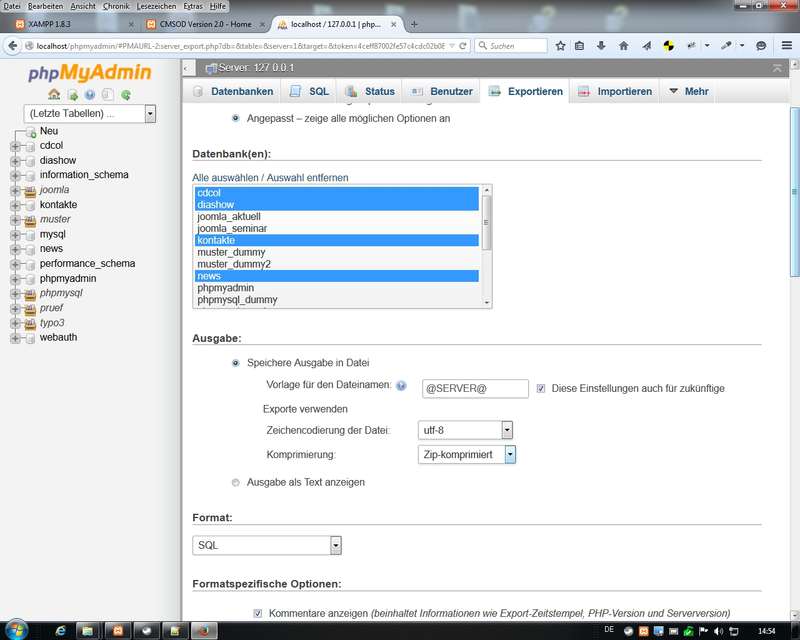The height and width of the screenshot is (640, 800).
Task: Open the Firefox downloads arrow icon
Action: point(602,45)
